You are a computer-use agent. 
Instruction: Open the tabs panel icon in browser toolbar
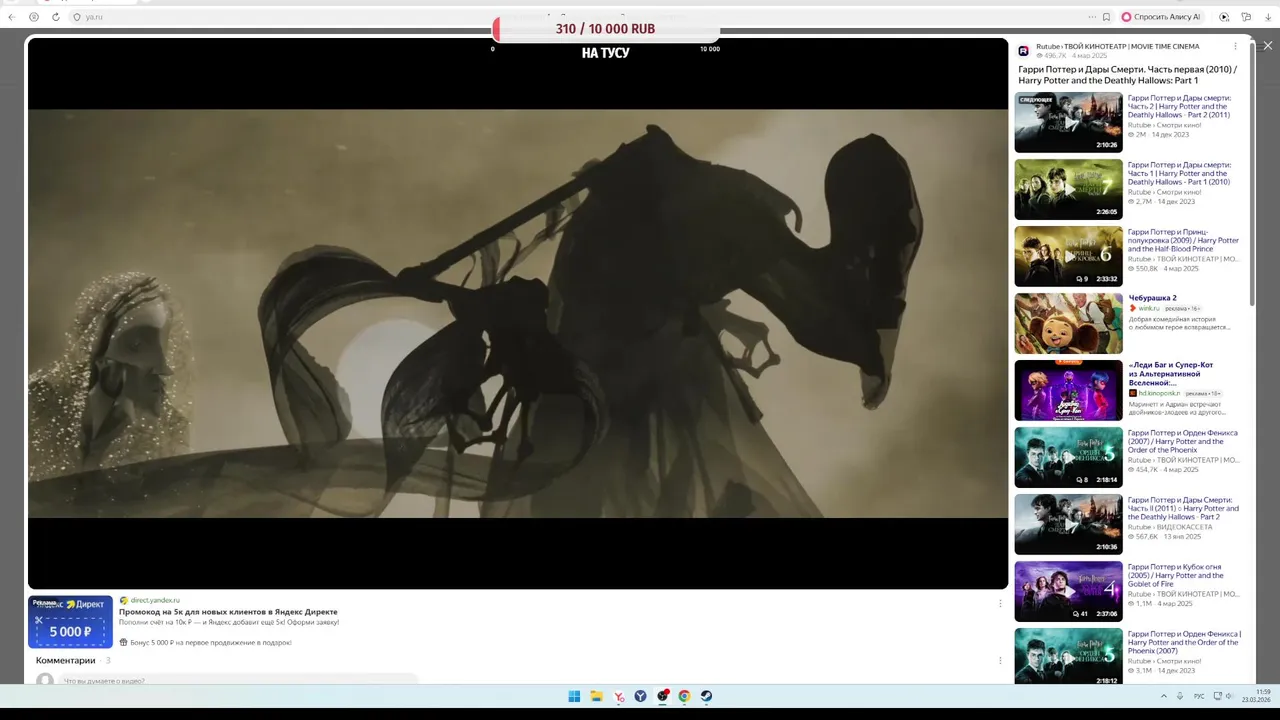[x=1246, y=17]
